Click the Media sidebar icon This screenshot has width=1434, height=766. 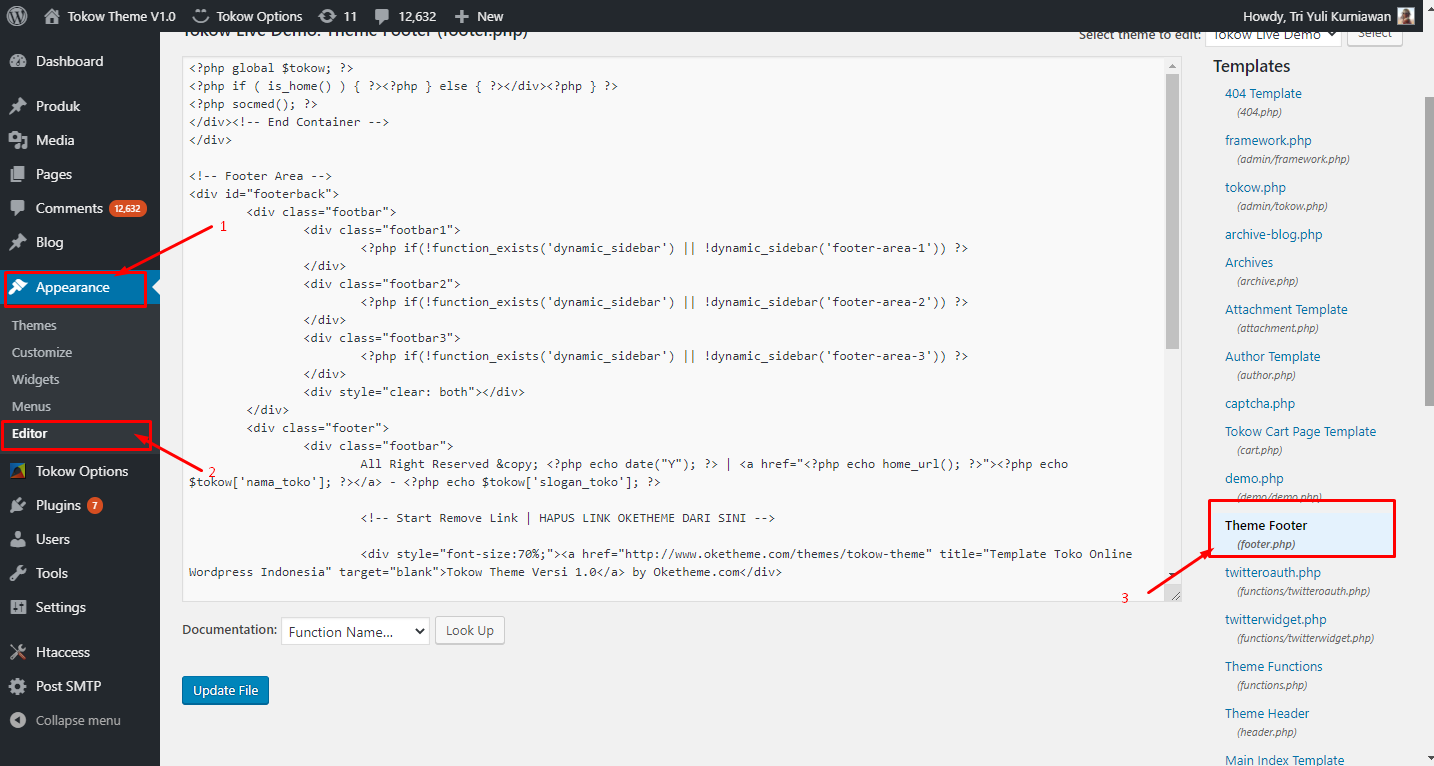pyautogui.click(x=21, y=139)
